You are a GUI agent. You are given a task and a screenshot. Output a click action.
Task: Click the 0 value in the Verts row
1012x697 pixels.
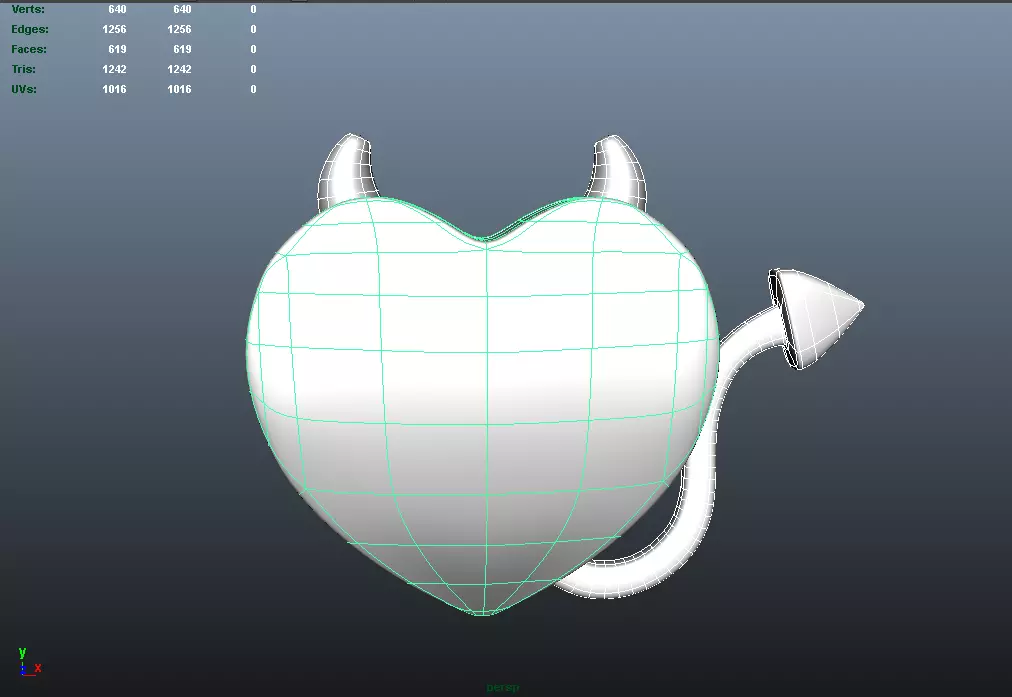(x=253, y=9)
